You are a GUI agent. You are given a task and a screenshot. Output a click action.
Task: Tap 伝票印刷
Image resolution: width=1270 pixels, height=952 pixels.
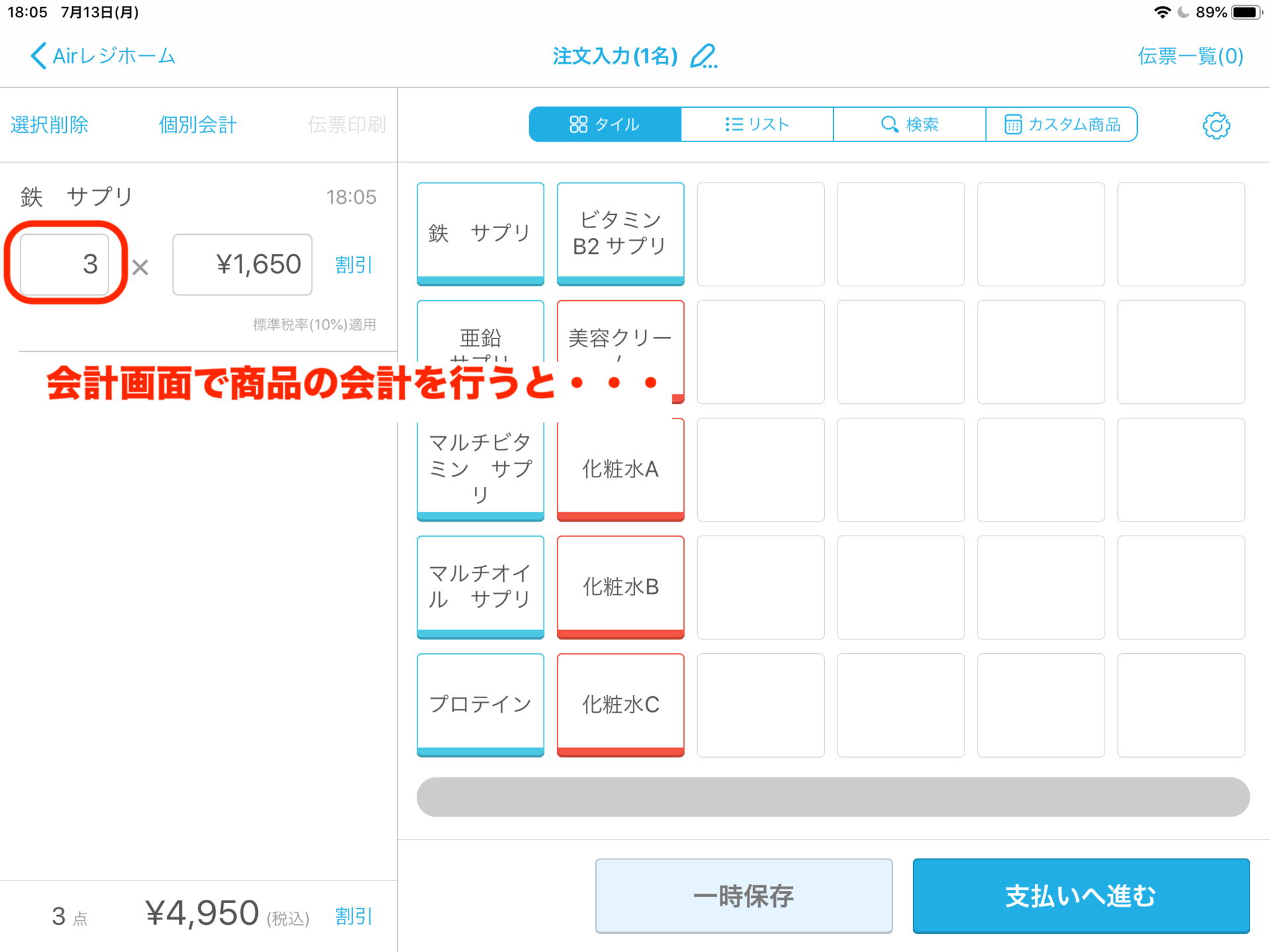click(347, 124)
